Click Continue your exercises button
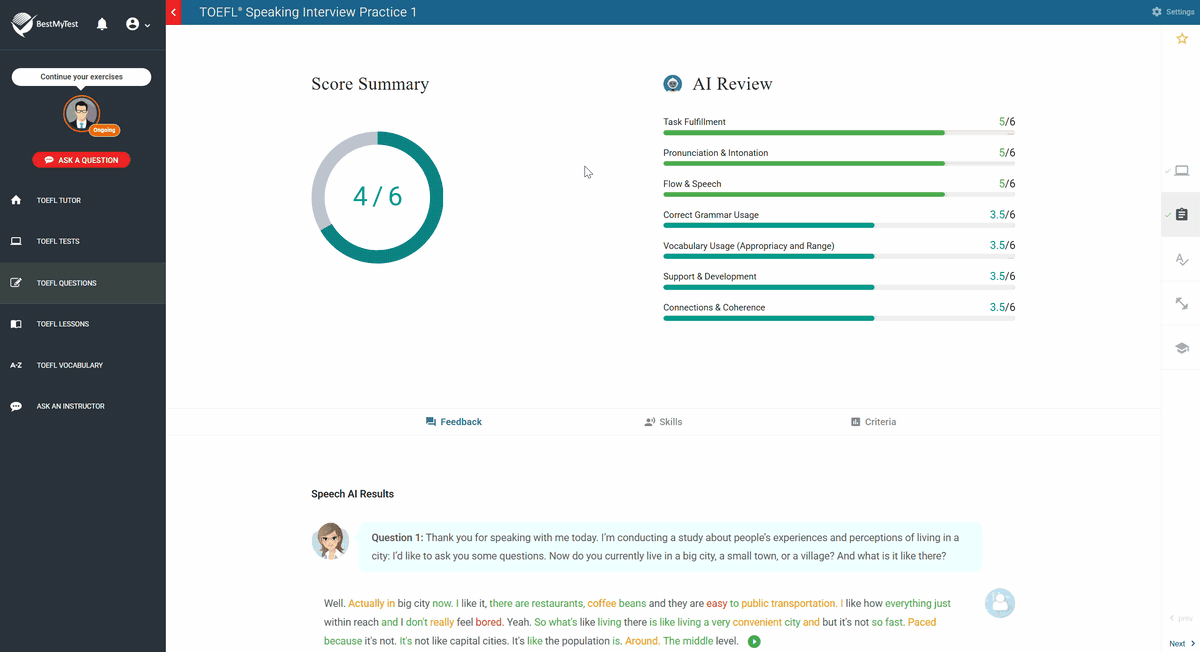 [x=81, y=77]
